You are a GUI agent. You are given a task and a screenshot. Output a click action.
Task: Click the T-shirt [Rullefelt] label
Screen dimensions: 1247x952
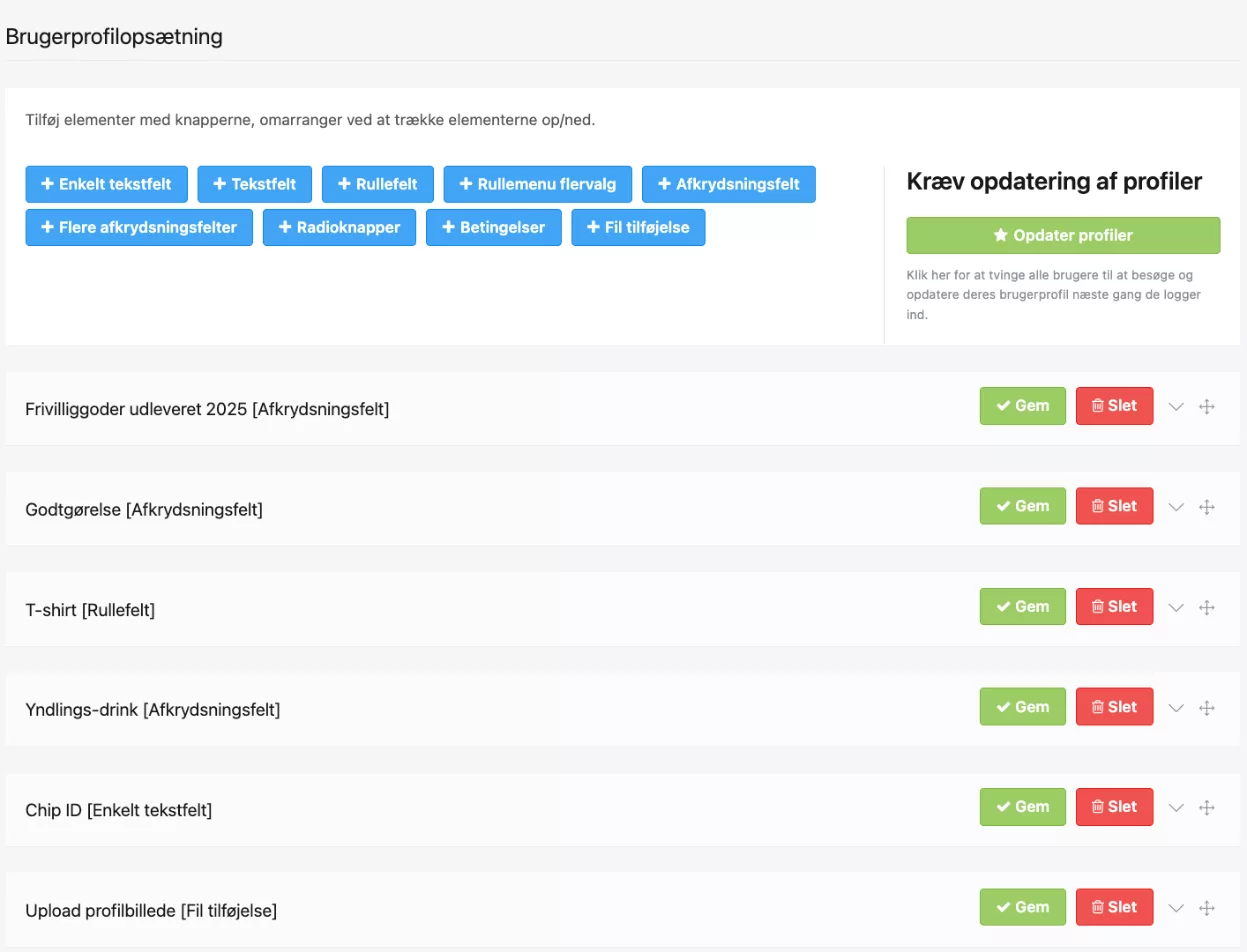click(90, 610)
